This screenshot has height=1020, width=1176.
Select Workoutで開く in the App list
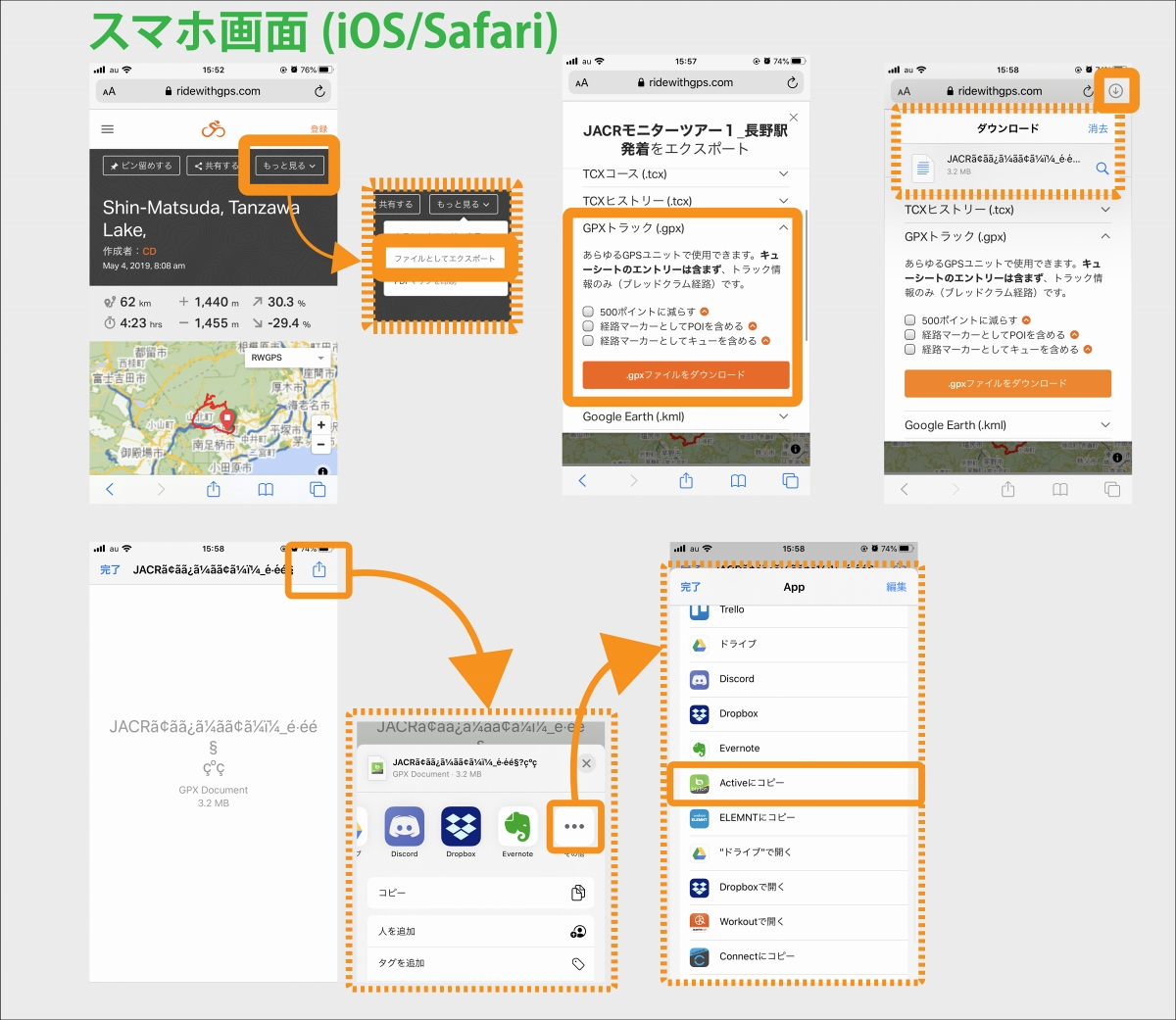click(796, 922)
